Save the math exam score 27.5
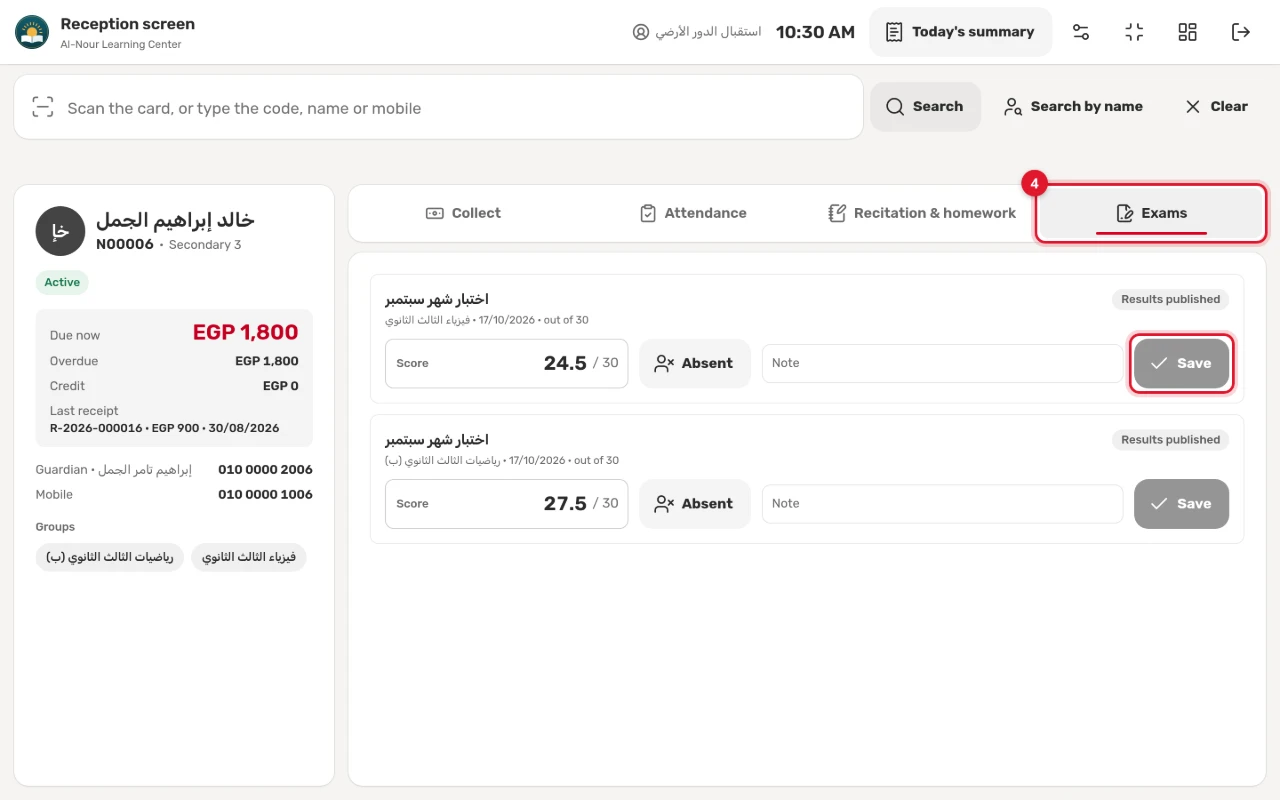This screenshot has height=800, width=1280. (x=1181, y=503)
